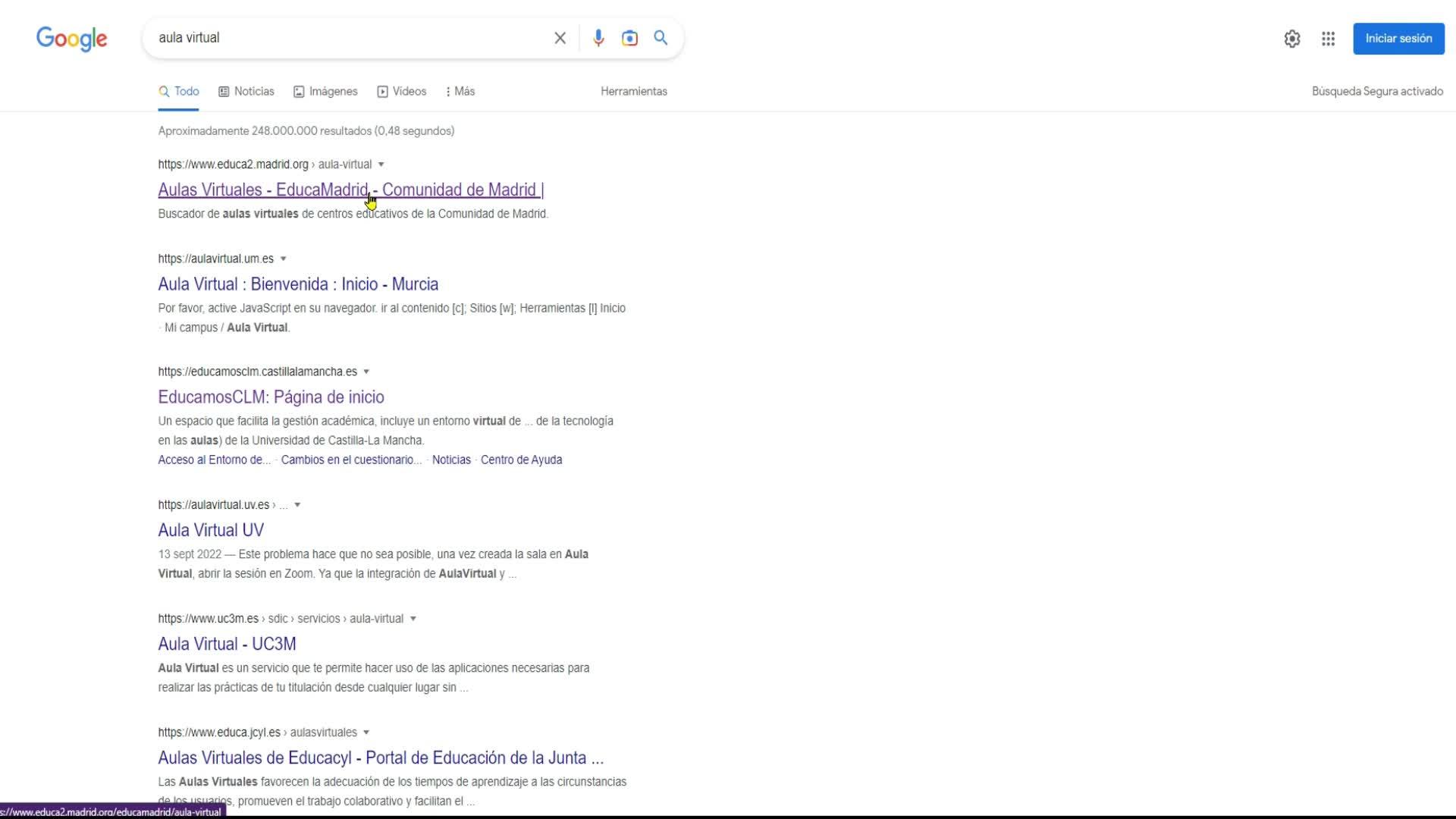Image resolution: width=1456 pixels, height=819 pixels.
Task: Click the Google logo
Action: [72, 39]
